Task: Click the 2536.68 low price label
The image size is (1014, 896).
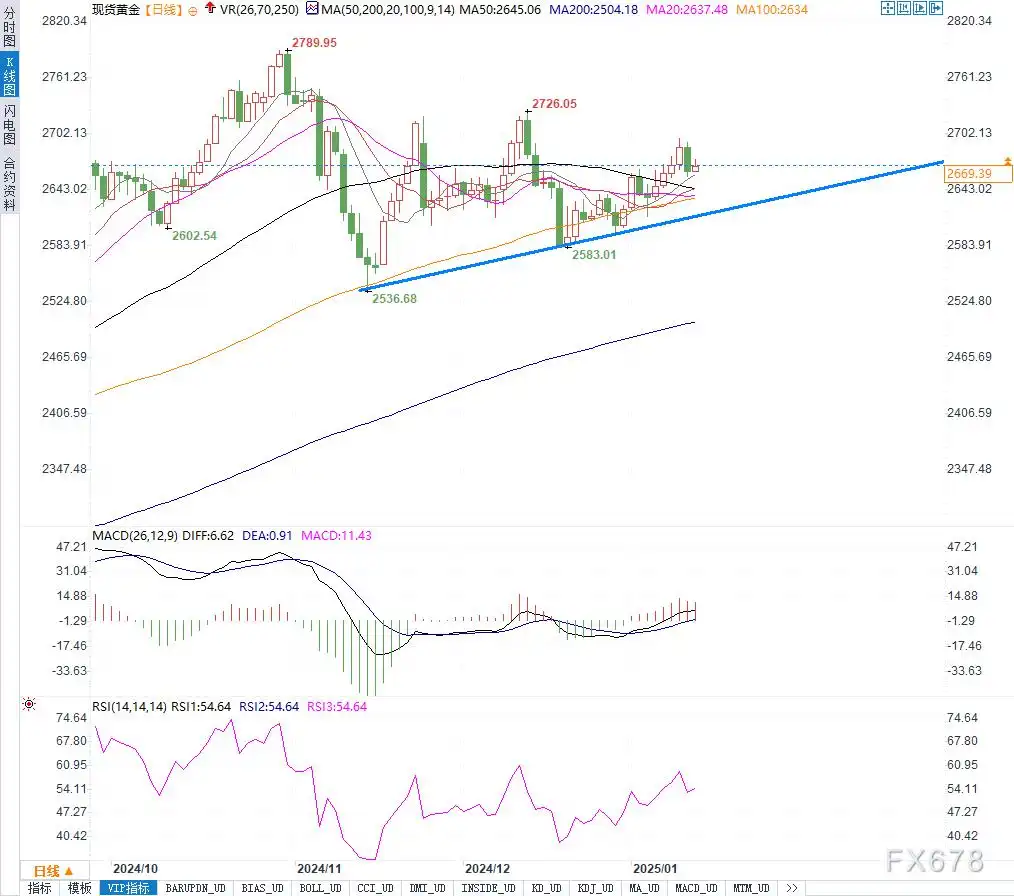Action: click(x=394, y=299)
